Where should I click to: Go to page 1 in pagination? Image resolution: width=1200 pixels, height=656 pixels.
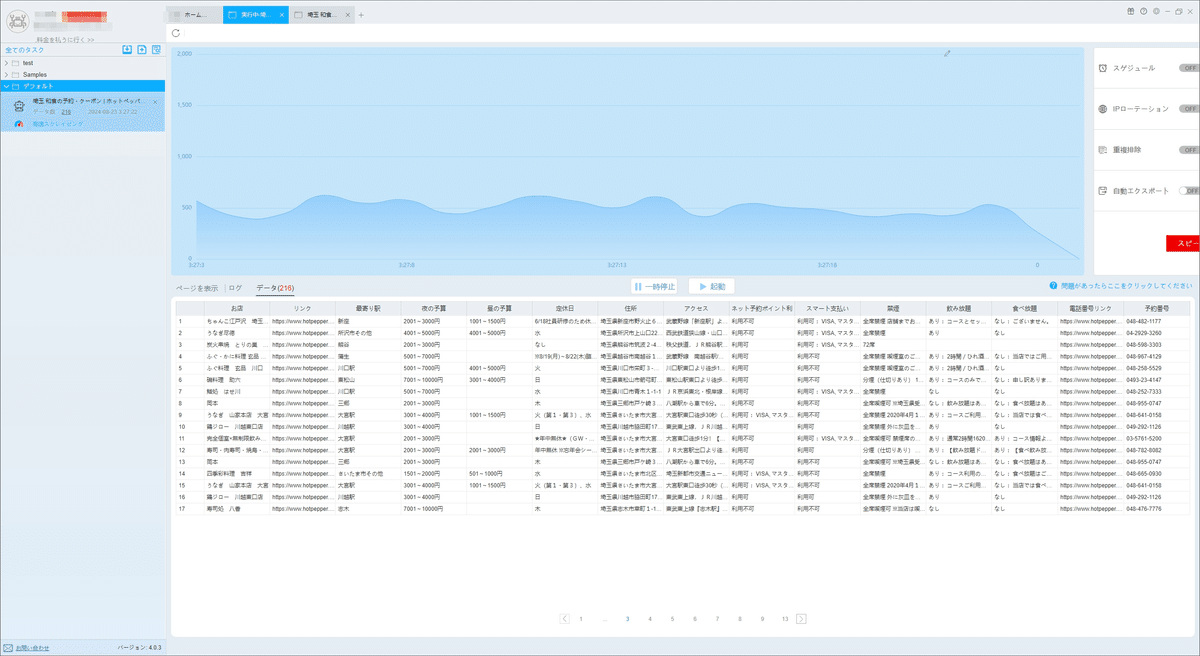pos(581,619)
